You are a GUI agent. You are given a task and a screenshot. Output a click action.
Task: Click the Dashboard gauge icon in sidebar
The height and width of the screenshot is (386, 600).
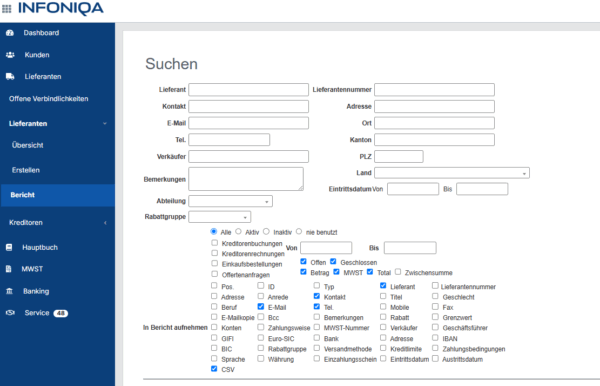(10, 33)
